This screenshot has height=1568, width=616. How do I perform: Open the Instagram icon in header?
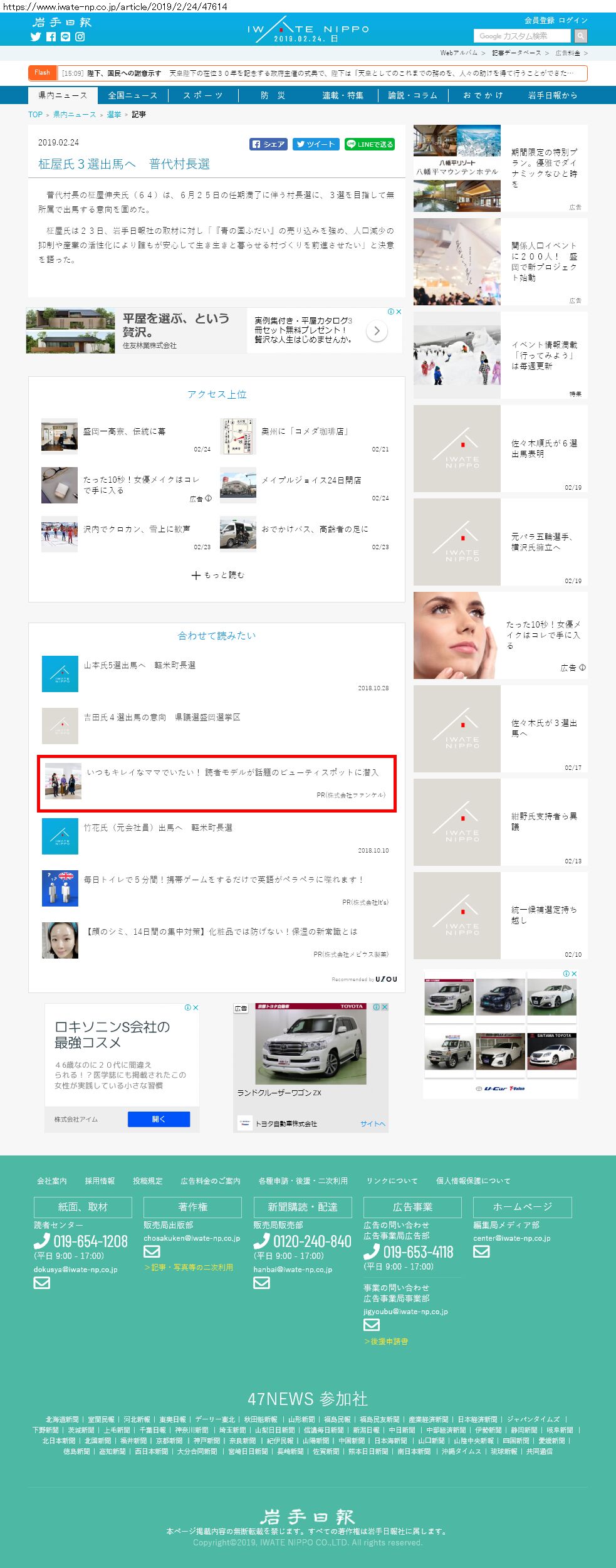pos(80,37)
